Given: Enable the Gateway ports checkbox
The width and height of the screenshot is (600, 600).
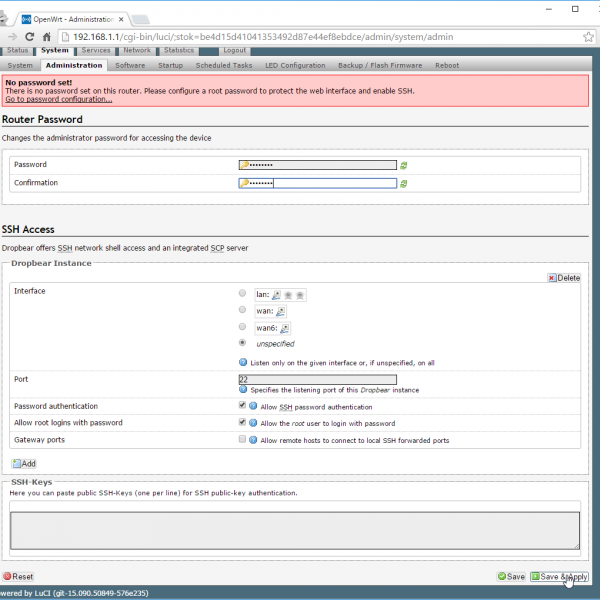Looking at the screenshot, I should tap(242, 440).
